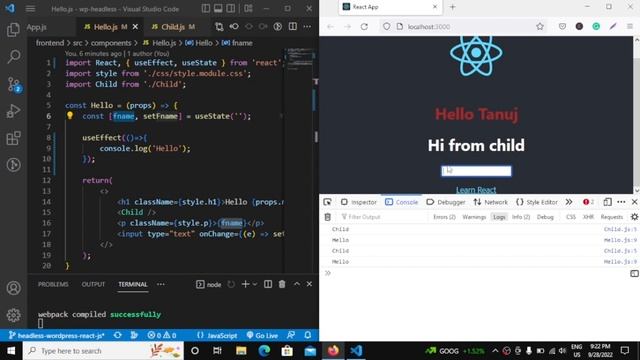The height and width of the screenshot is (360, 640).
Task: Click components breadcrumb segment
Action: coord(111,43)
